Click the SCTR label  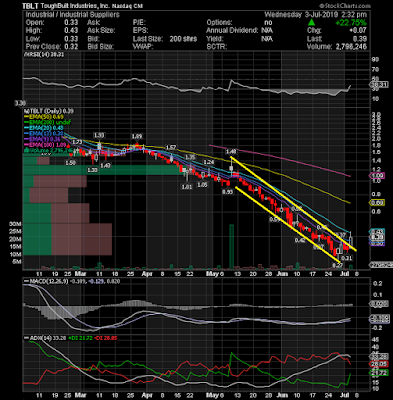tap(216, 47)
